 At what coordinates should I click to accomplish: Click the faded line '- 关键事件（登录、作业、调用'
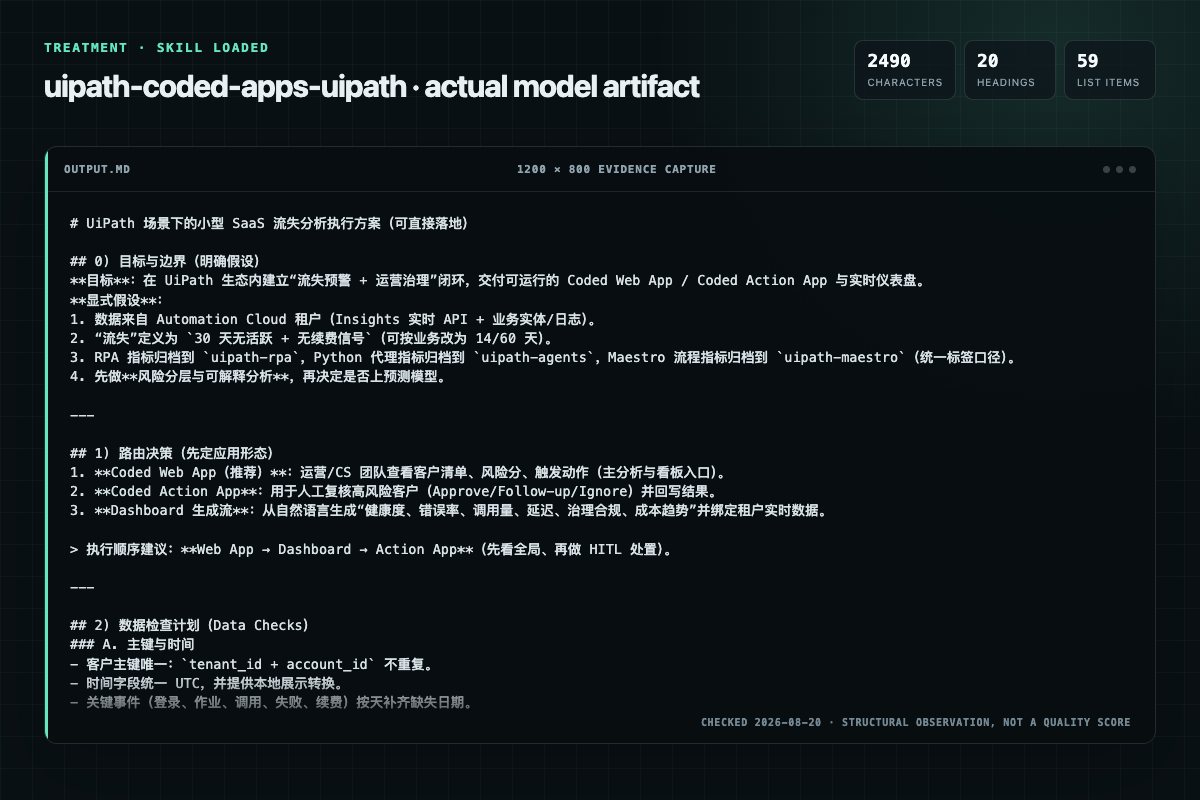click(271, 702)
